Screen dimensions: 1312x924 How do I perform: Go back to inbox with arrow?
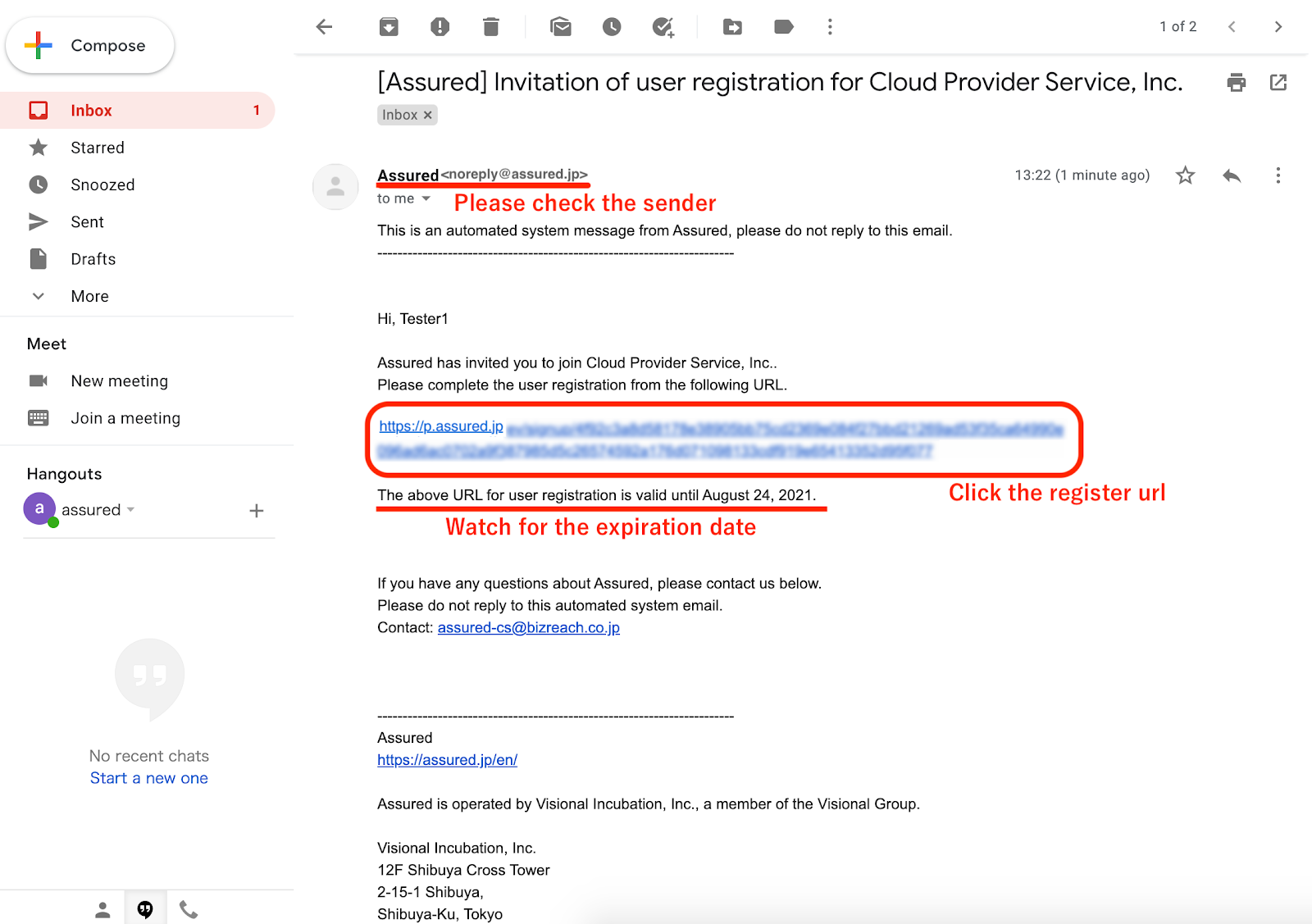point(325,27)
